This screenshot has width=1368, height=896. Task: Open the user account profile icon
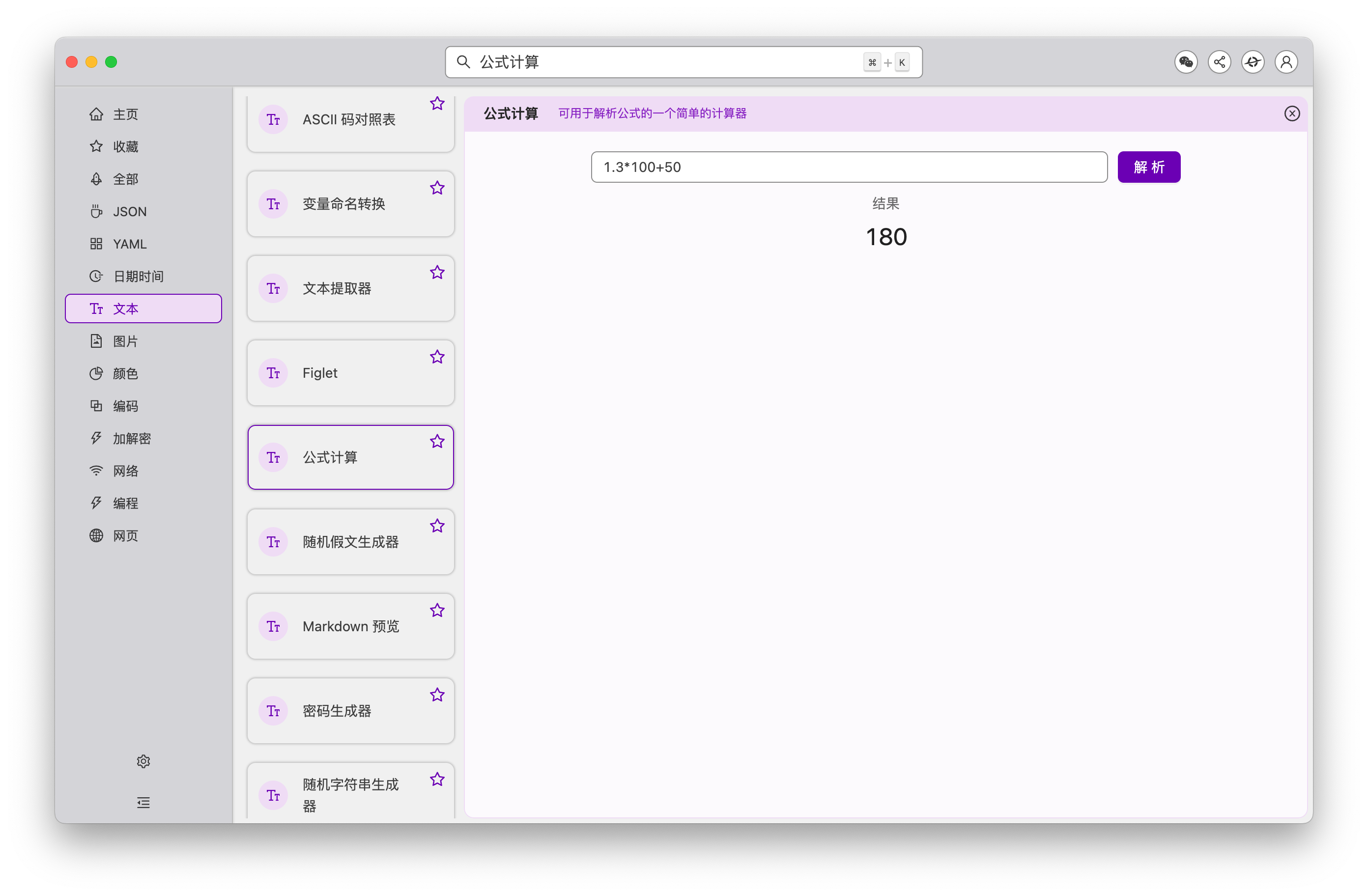point(1286,62)
